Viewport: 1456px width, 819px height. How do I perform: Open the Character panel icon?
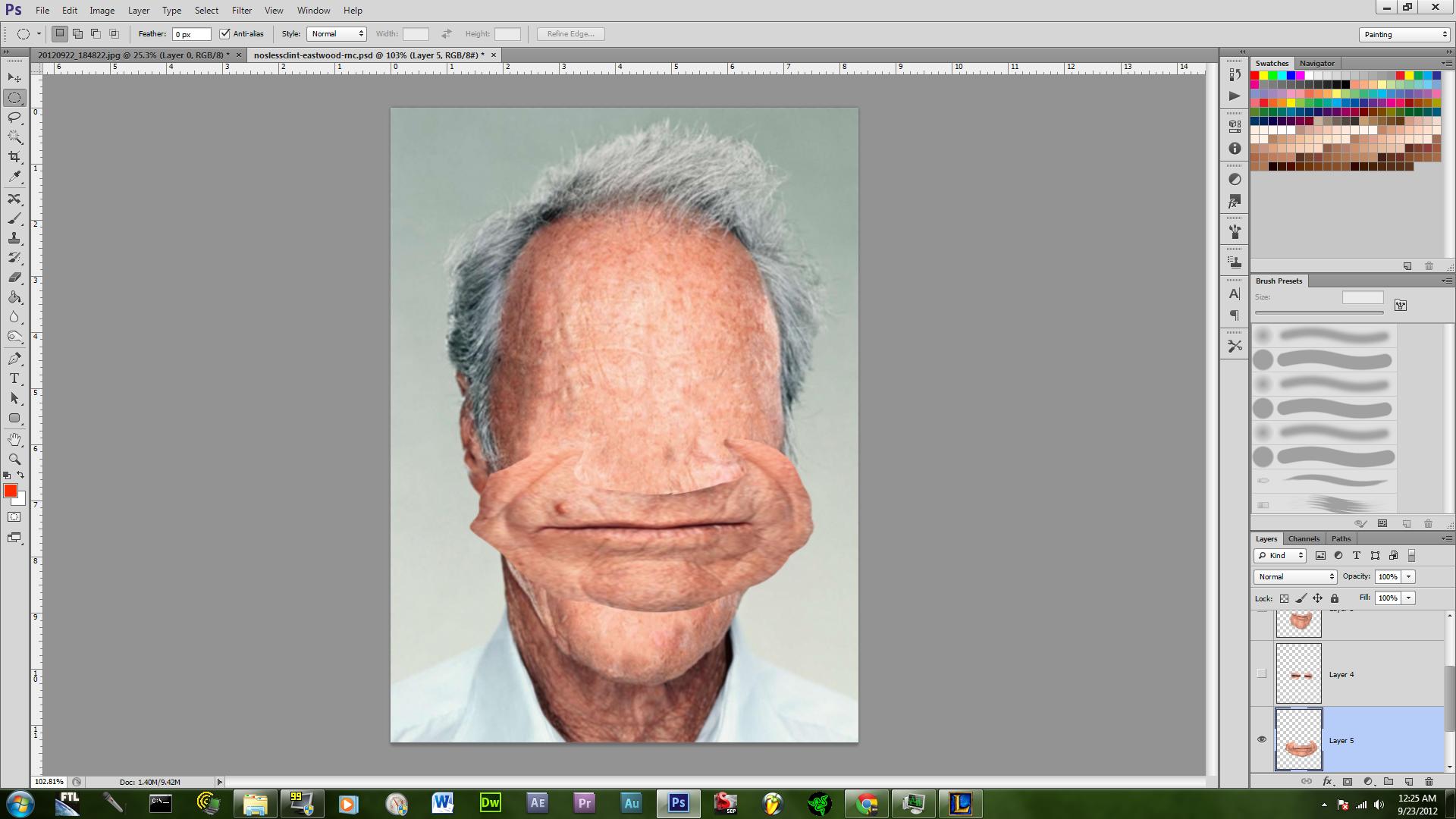coord(1235,293)
